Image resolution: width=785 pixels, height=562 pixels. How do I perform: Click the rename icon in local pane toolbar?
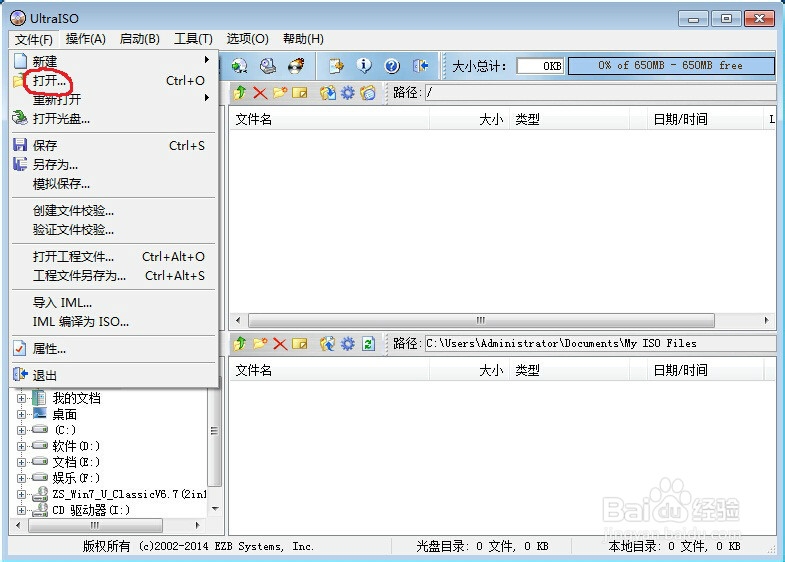[x=299, y=343]
